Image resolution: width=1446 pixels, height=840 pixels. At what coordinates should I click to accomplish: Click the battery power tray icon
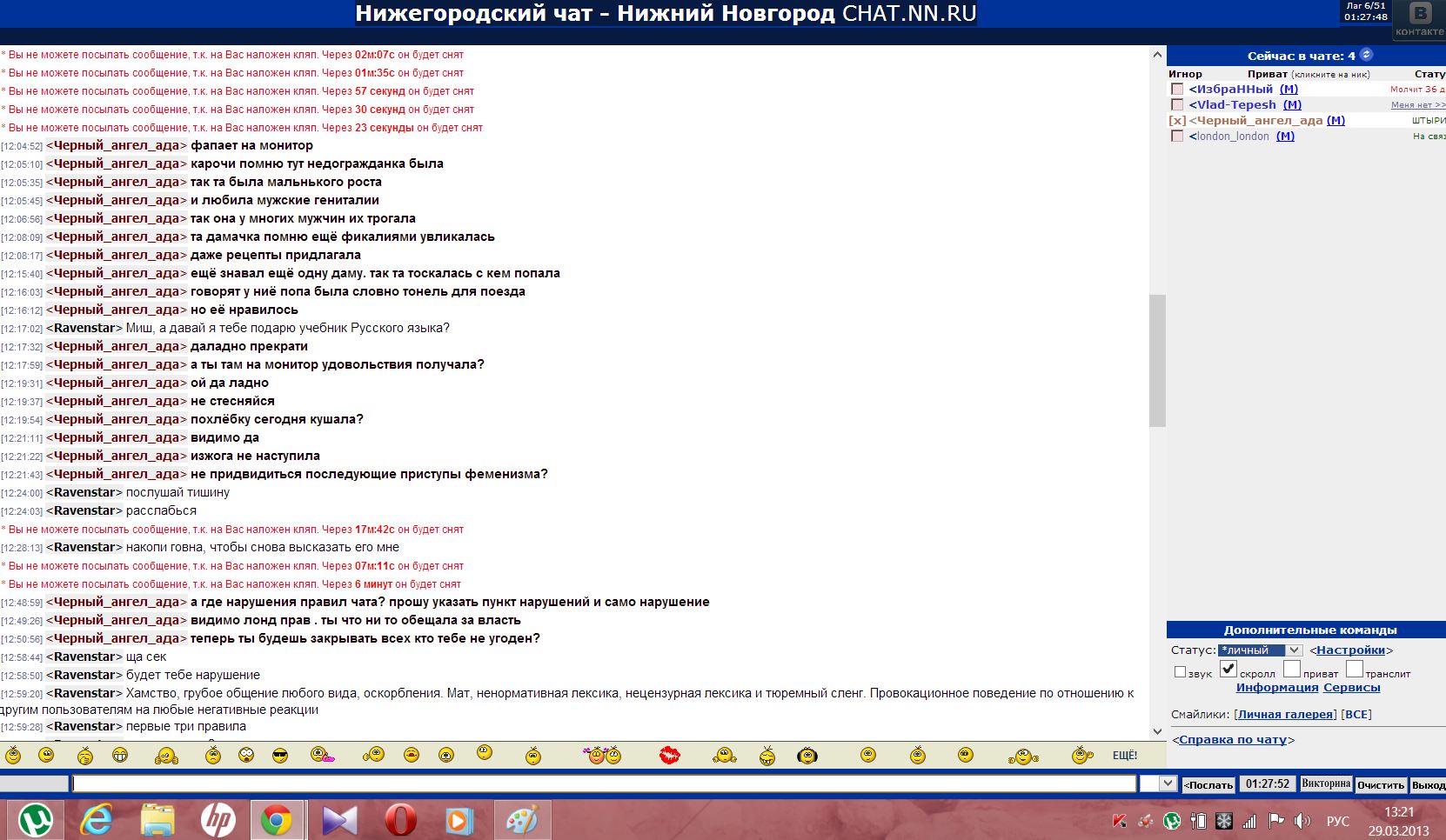click(x=1198, y=821)
